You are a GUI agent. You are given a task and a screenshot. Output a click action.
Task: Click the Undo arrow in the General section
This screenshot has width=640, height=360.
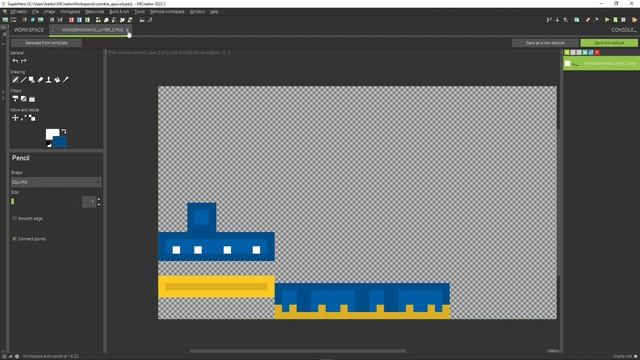coord(15,61)
